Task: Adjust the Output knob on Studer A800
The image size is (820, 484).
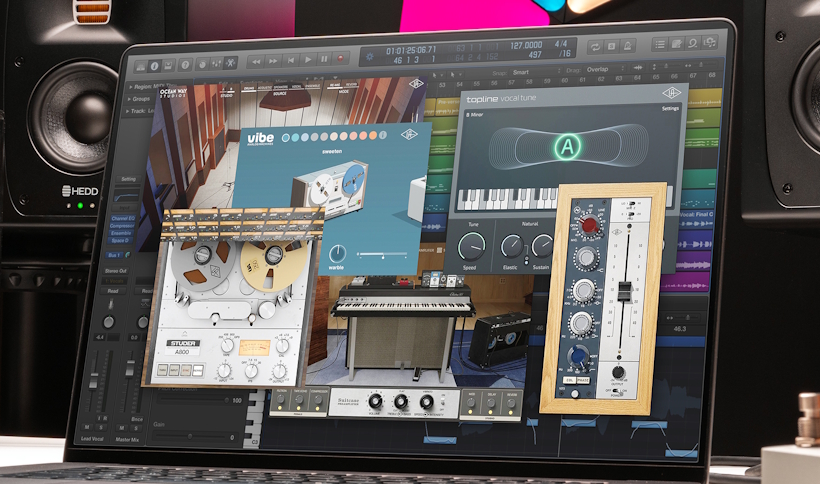Action: (x=279, y=372)
